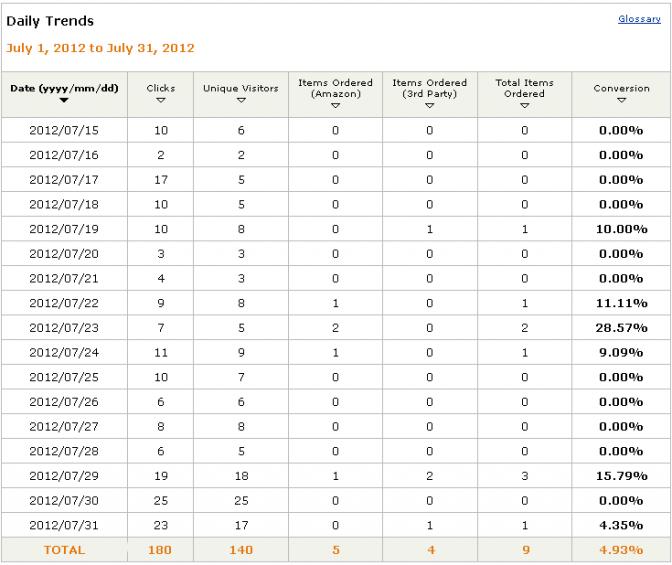Viewport: 672px width, 565px height.
Task: Click the 15.79% conversion cell
Action: [621, 476]
